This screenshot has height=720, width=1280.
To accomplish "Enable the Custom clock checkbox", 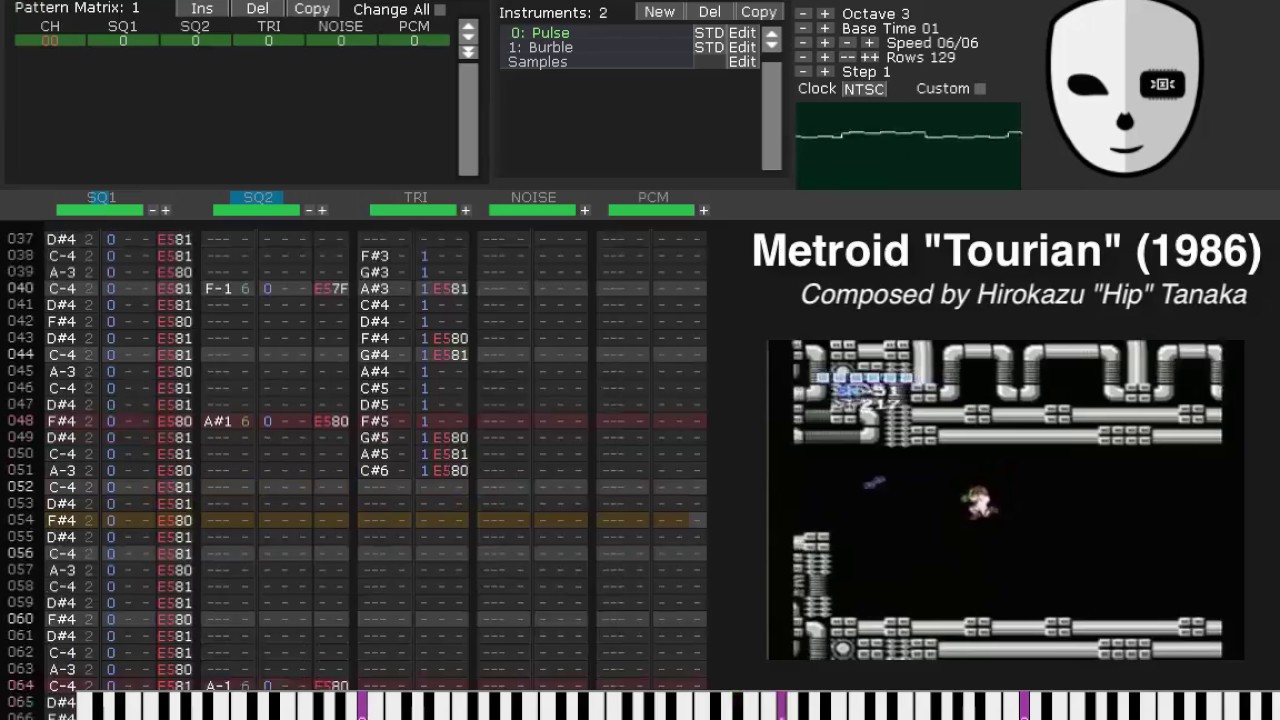I will 980,89.
